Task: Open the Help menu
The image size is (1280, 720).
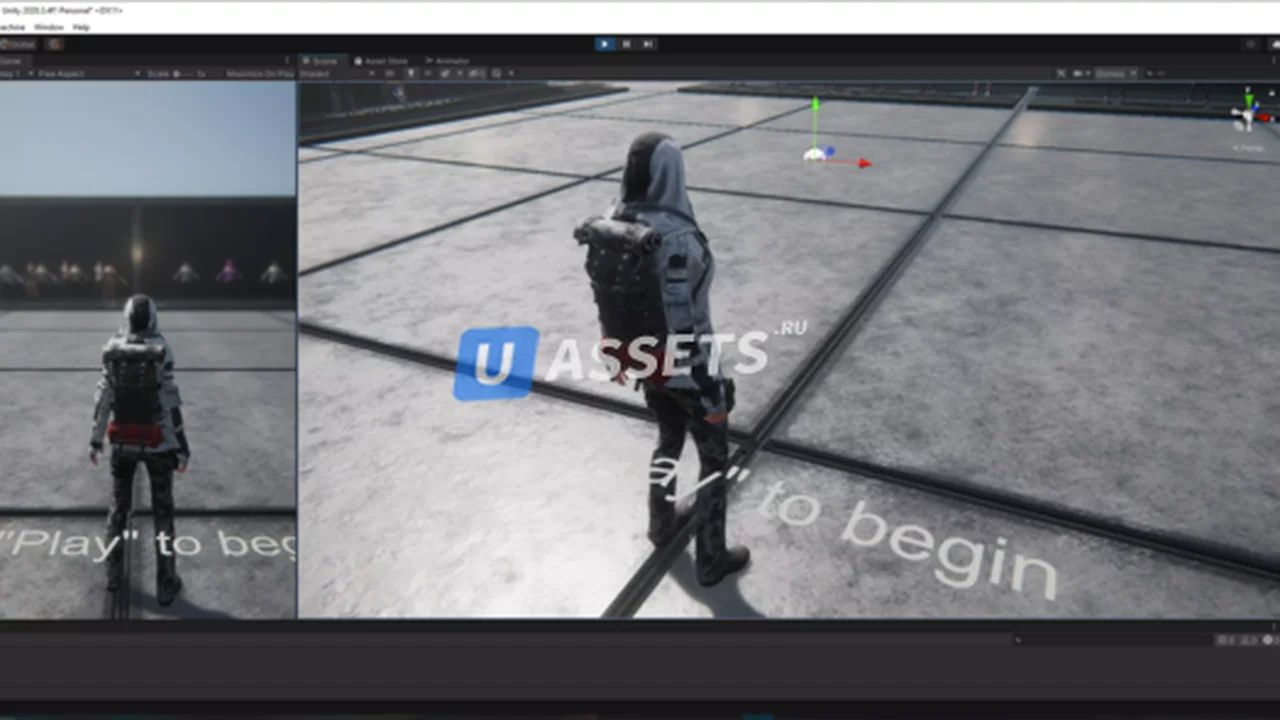Action: coord(81,27)
